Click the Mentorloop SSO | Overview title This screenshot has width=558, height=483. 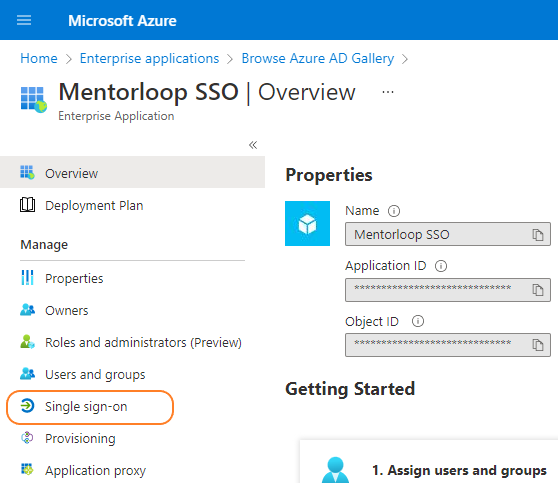click(x=207, y=92)
